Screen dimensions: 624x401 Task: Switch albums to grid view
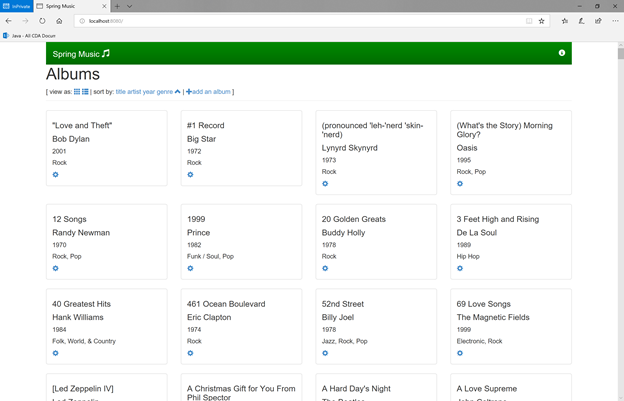(x=77, y=92)
